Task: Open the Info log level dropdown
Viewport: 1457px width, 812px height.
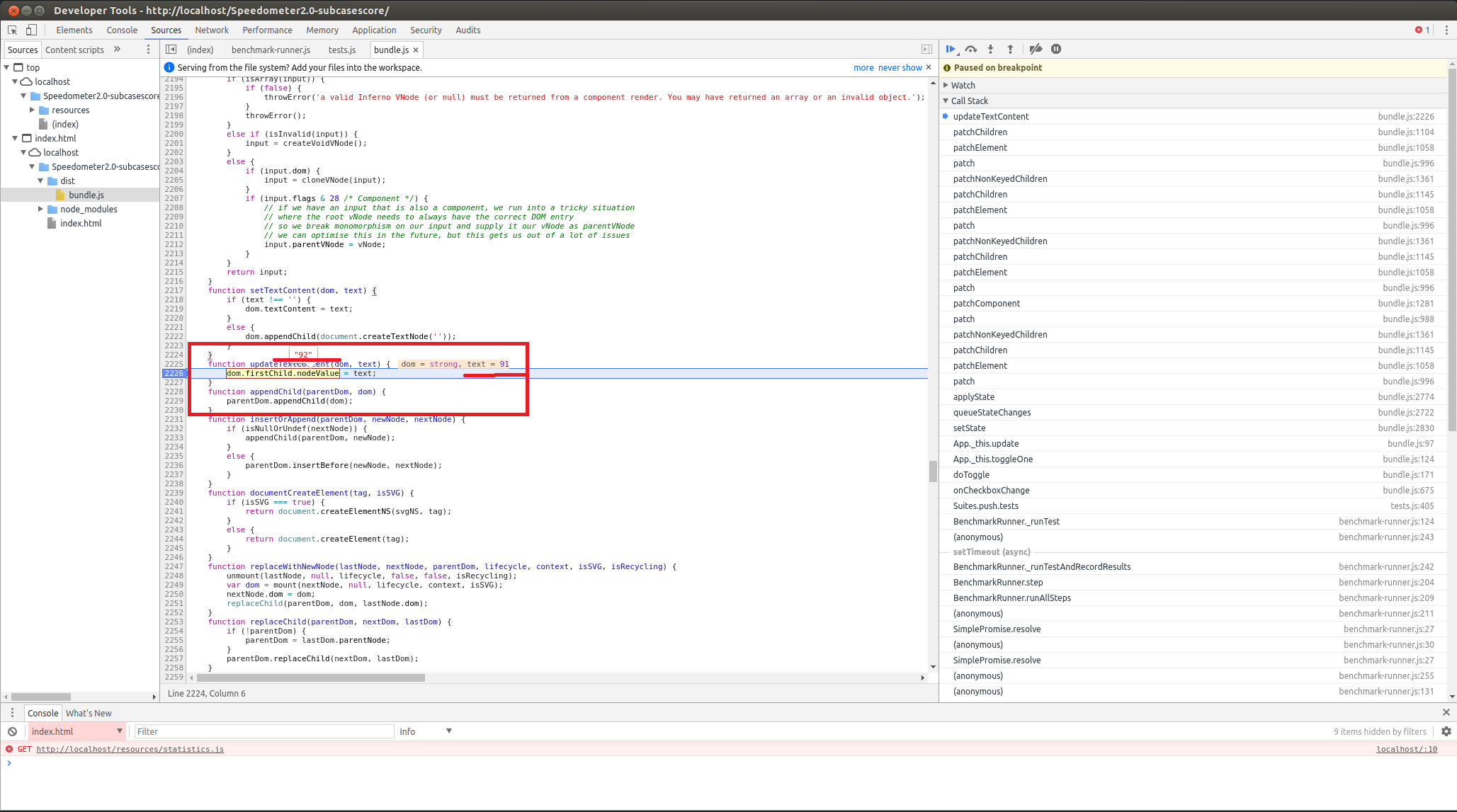Action: [425, 731]
